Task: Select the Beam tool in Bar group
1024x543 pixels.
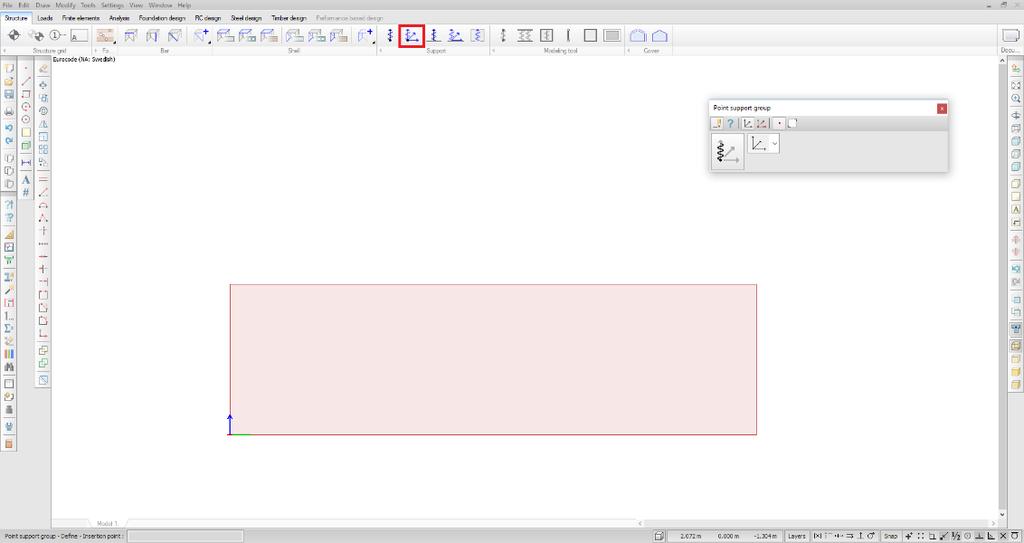Action: tap(131, 35)
